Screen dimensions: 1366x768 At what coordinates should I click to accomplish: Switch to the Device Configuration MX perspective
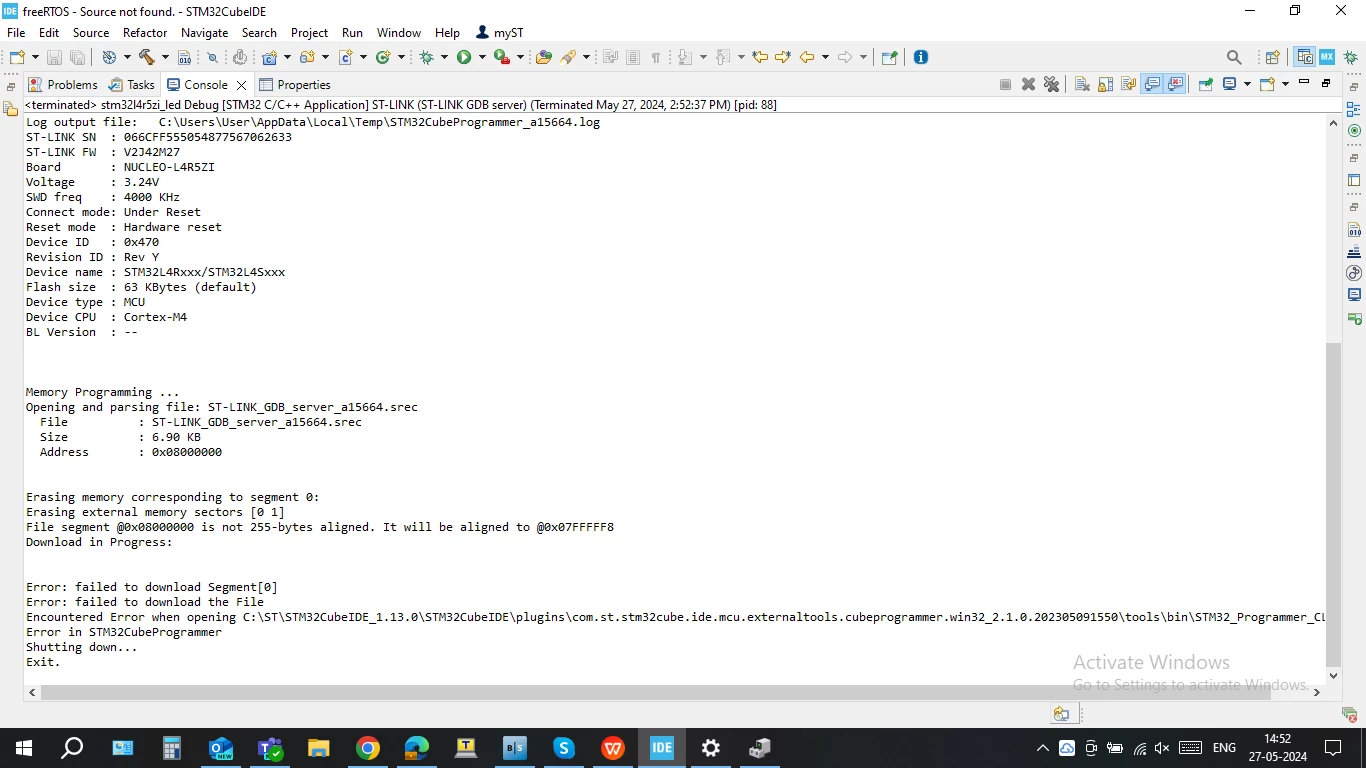[x=1327, y=57]
